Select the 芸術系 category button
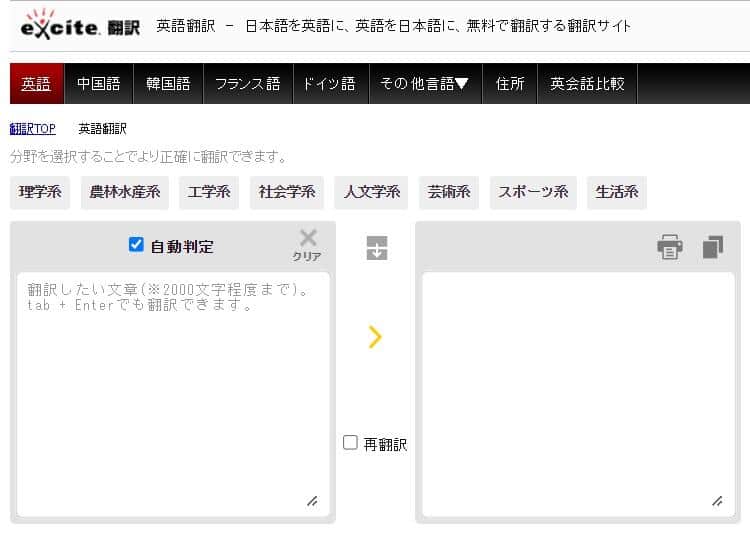750x539 pixels. click(x=449, y=192)
